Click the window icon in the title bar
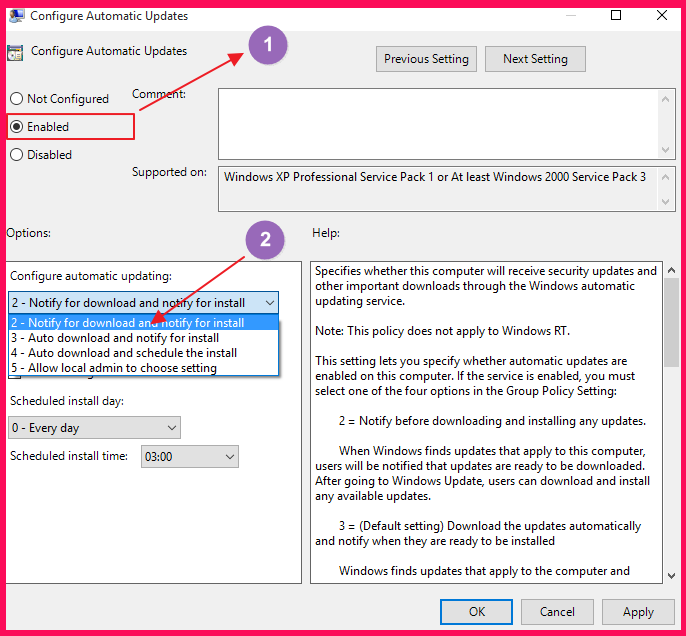The height and width of the screenshot is (636, 686). click(x=15, y=16)
